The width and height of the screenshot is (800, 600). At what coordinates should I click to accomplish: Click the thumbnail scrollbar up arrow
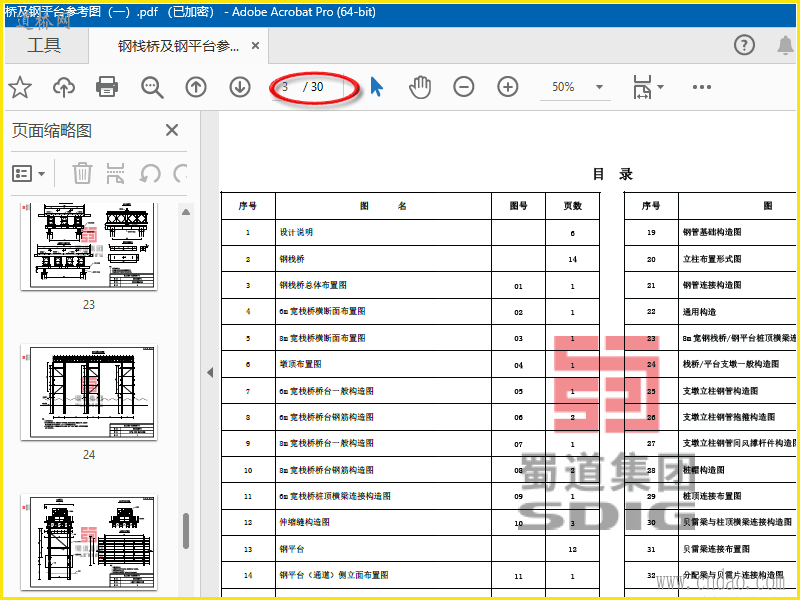click(186, 212)
